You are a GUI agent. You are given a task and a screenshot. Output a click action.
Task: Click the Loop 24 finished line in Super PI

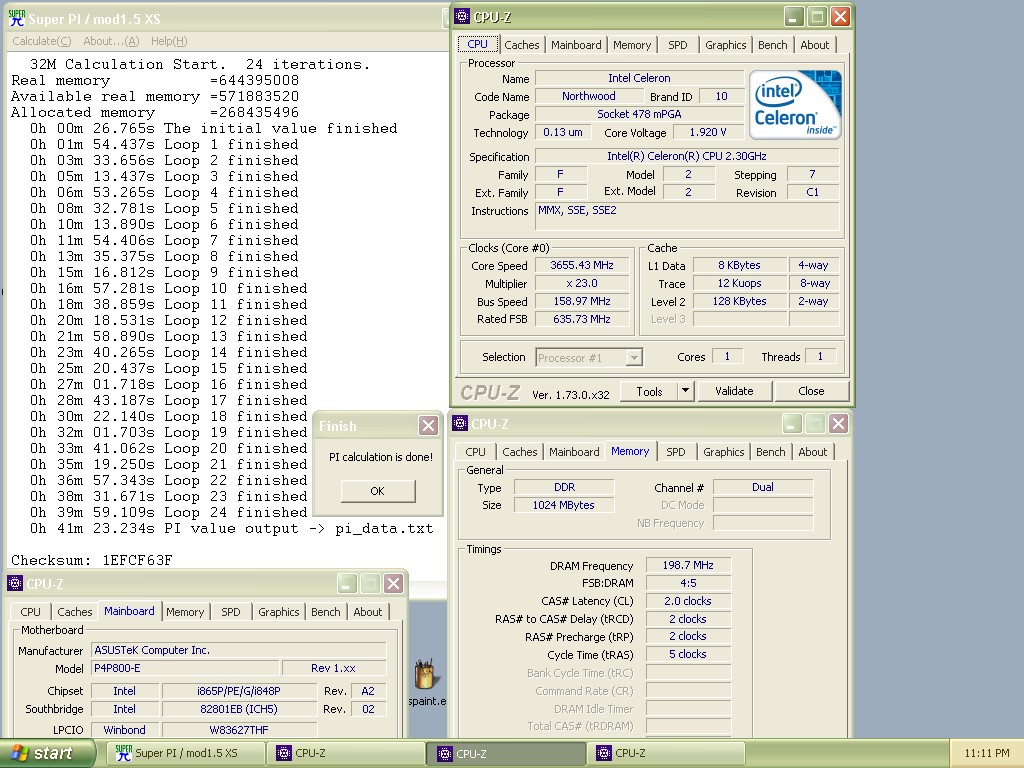pos(168,513)
